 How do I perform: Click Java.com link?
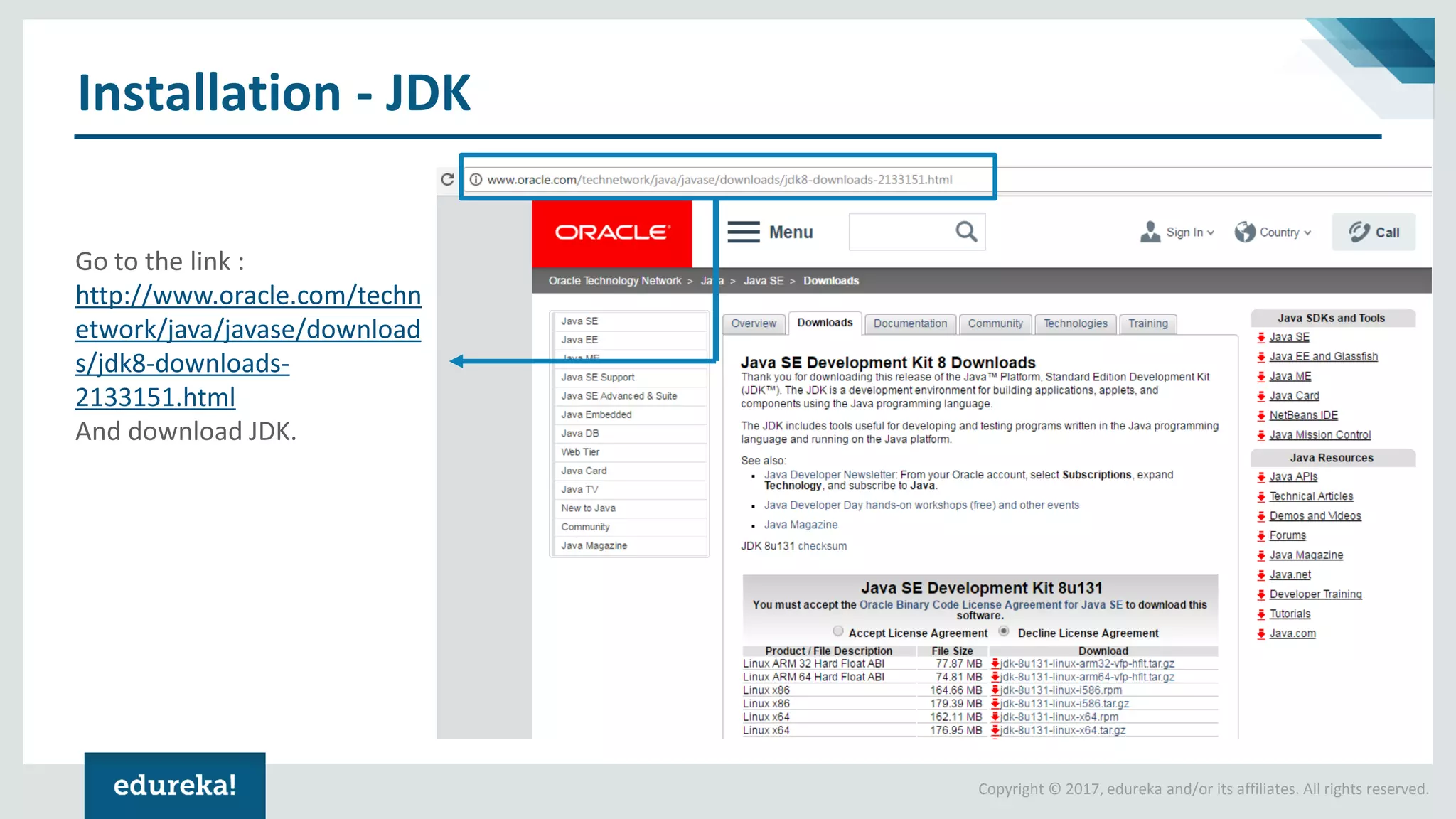tap(1292, 633)
